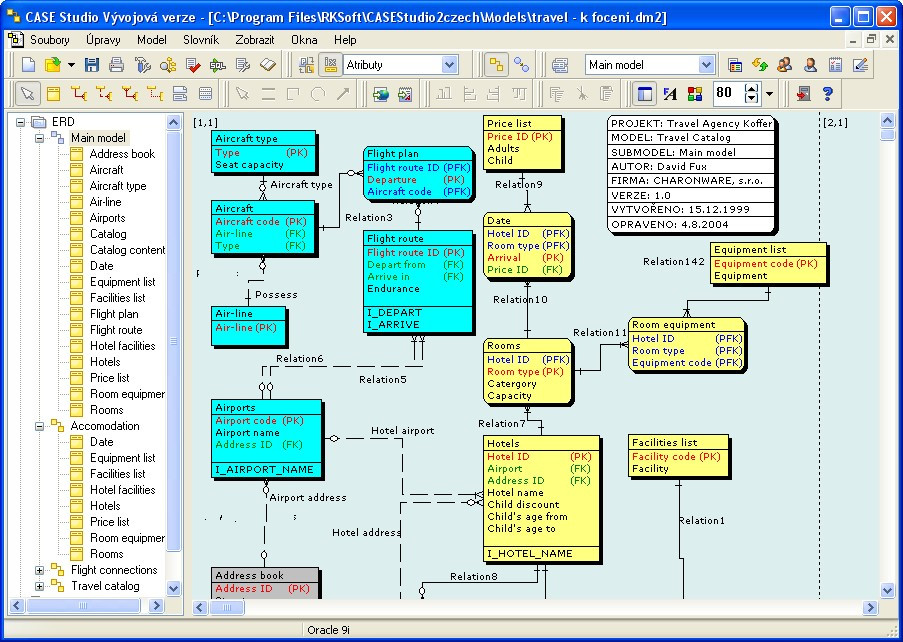Open the single user icon in the top toolbar
The width and height of the screenshot is (903, 642).
[x=810, y=64]
